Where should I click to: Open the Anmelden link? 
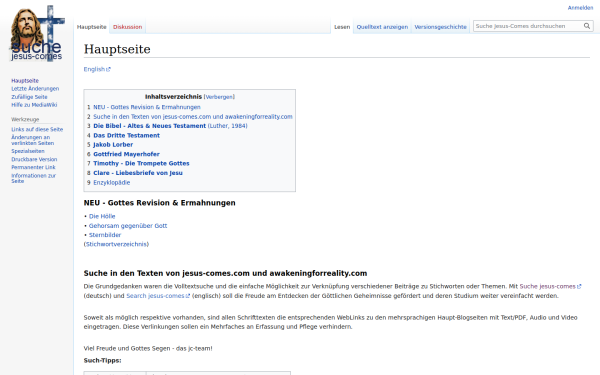click(x=580, y=8)
